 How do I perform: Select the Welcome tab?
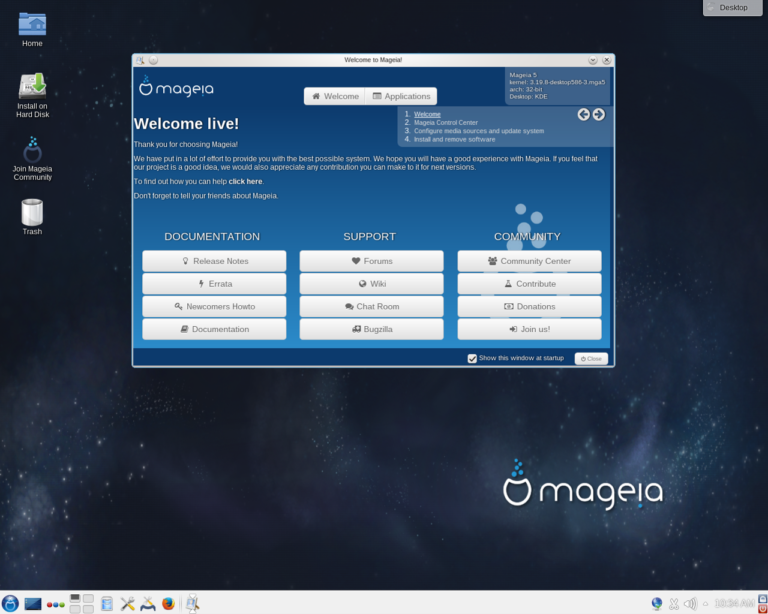[335, 96]
